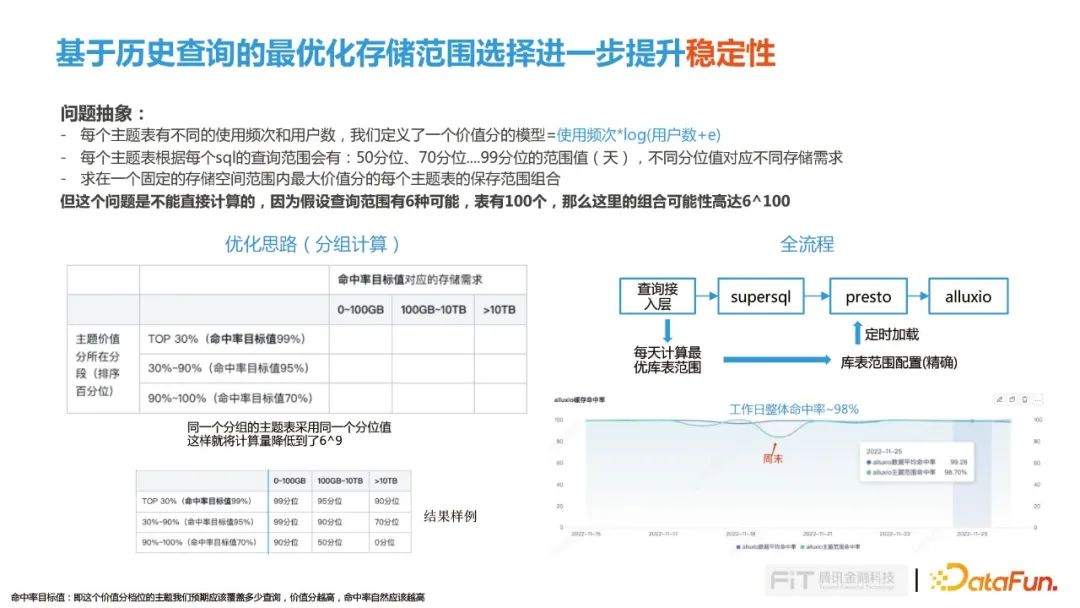This screenshot has width=1080, height=608.
Task: Click the blue formula 使用频次*log(用户数+e)
Action: (638, 134)
